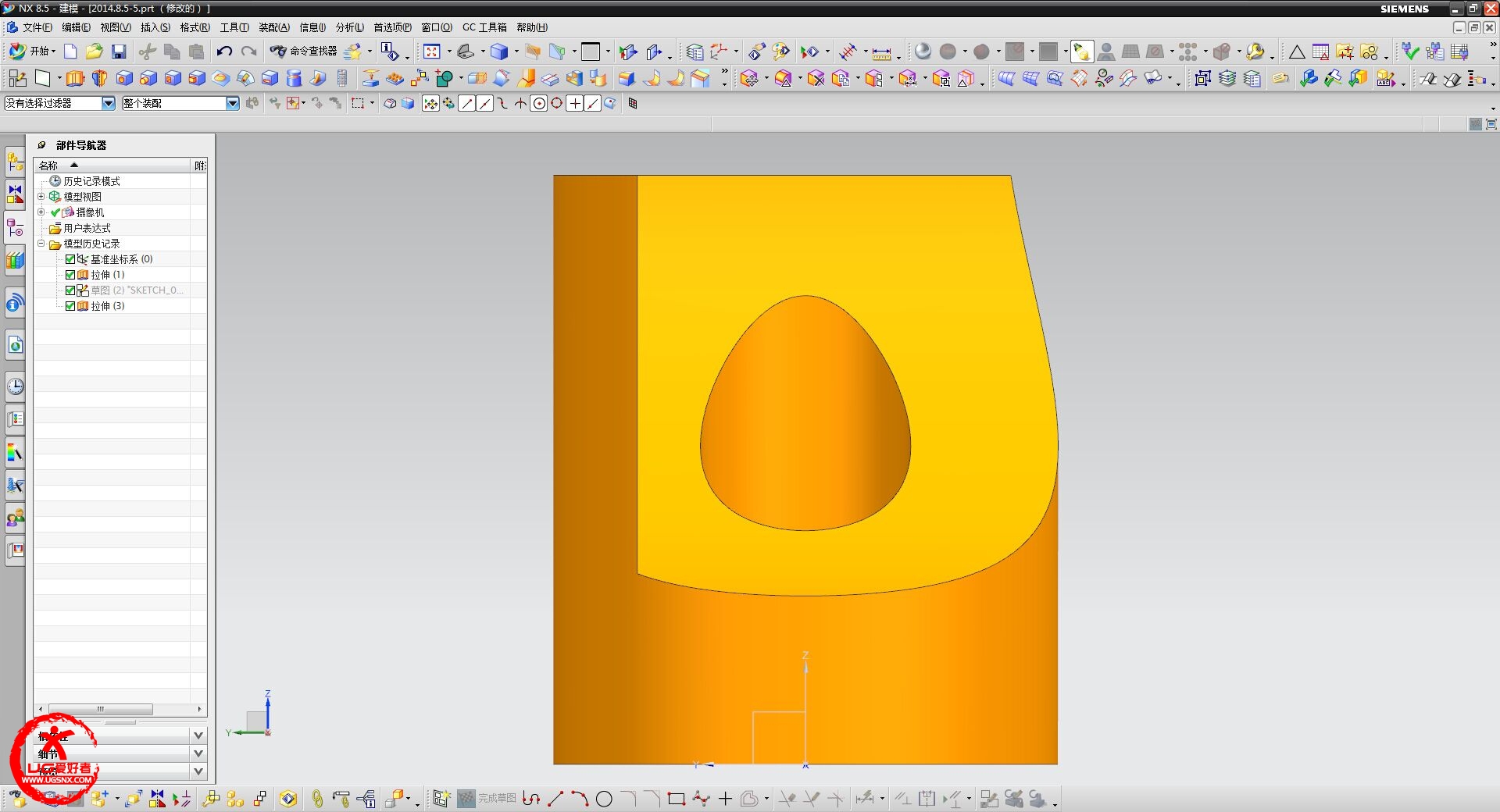Toggle the Enable Snap Point icon
This screenshot has width=1500, height=812.
[x=430, y=104]
